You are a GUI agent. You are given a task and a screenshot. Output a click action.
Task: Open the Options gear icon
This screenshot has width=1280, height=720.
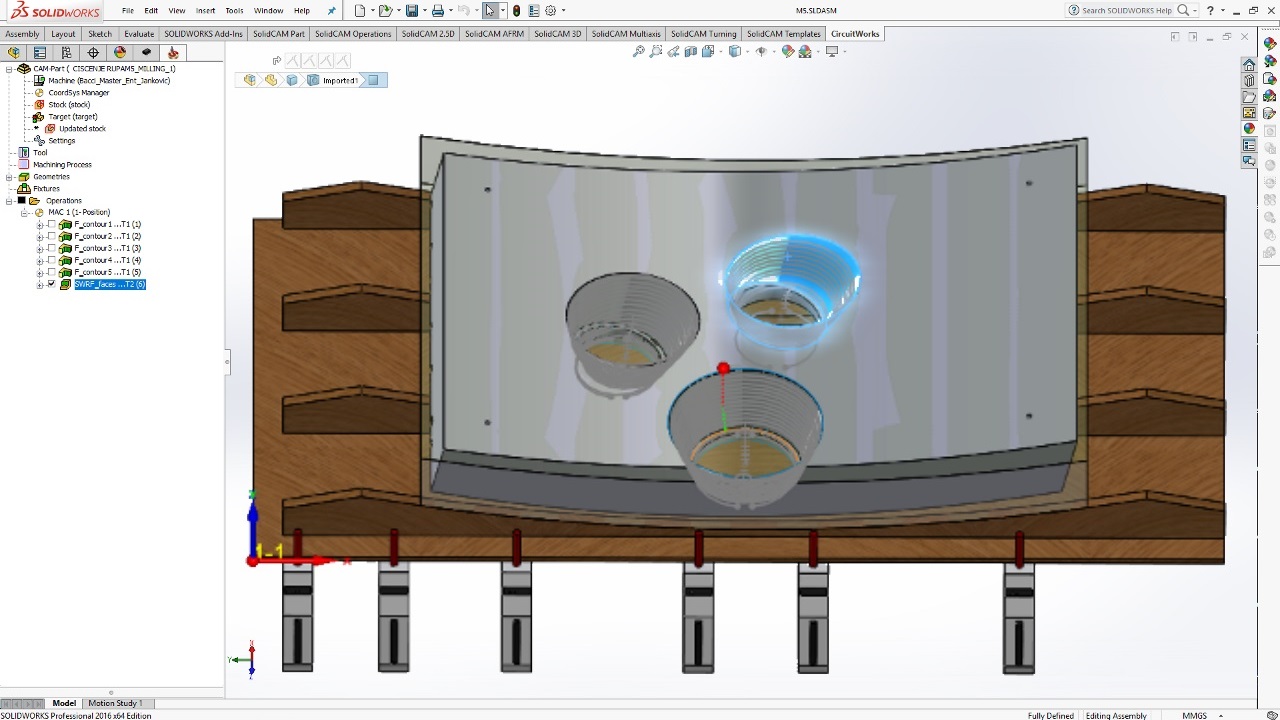coord(550,11)
